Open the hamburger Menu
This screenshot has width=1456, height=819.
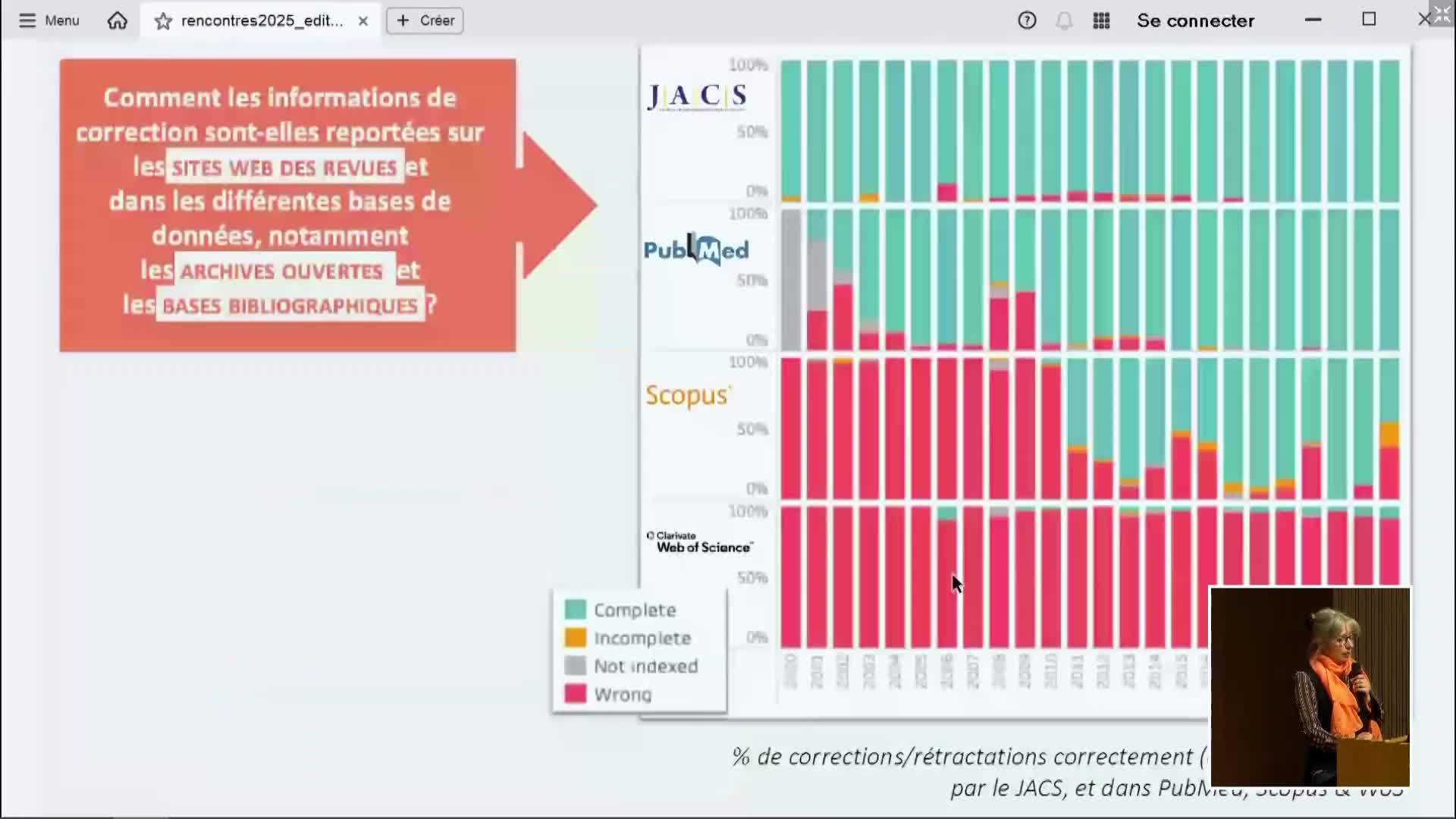click(x=49, y=20)
